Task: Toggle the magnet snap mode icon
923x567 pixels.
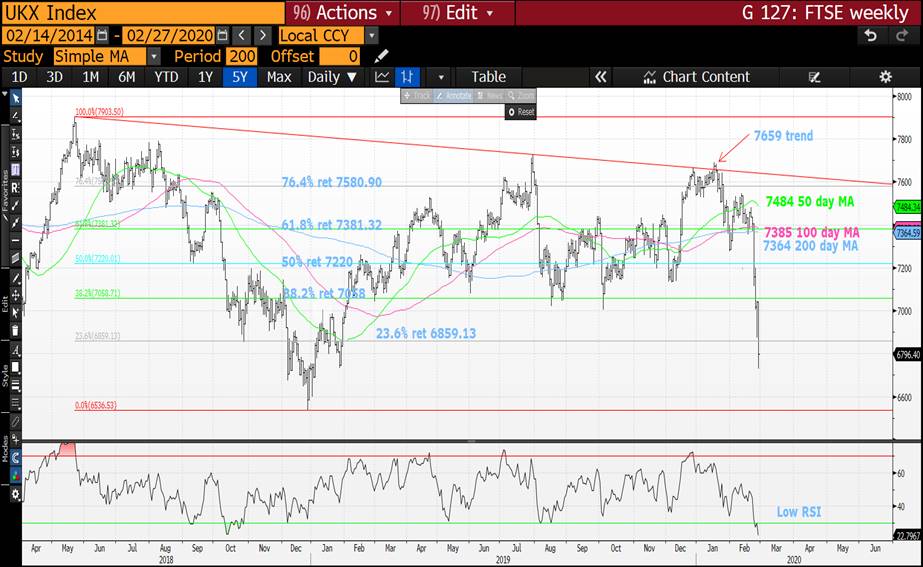Action: (16, 457)
